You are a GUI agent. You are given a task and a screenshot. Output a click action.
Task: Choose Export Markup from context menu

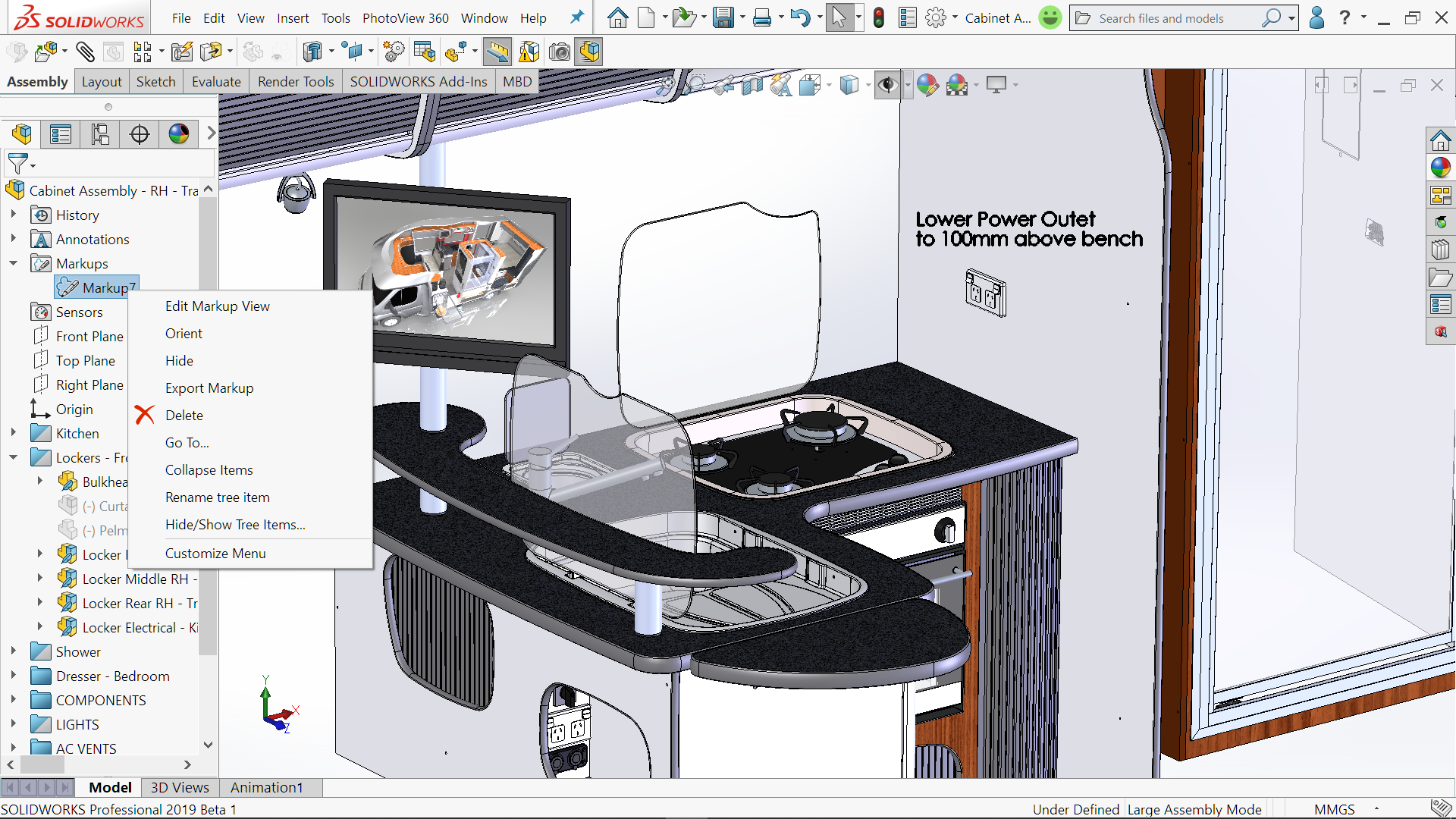(209, 388)
